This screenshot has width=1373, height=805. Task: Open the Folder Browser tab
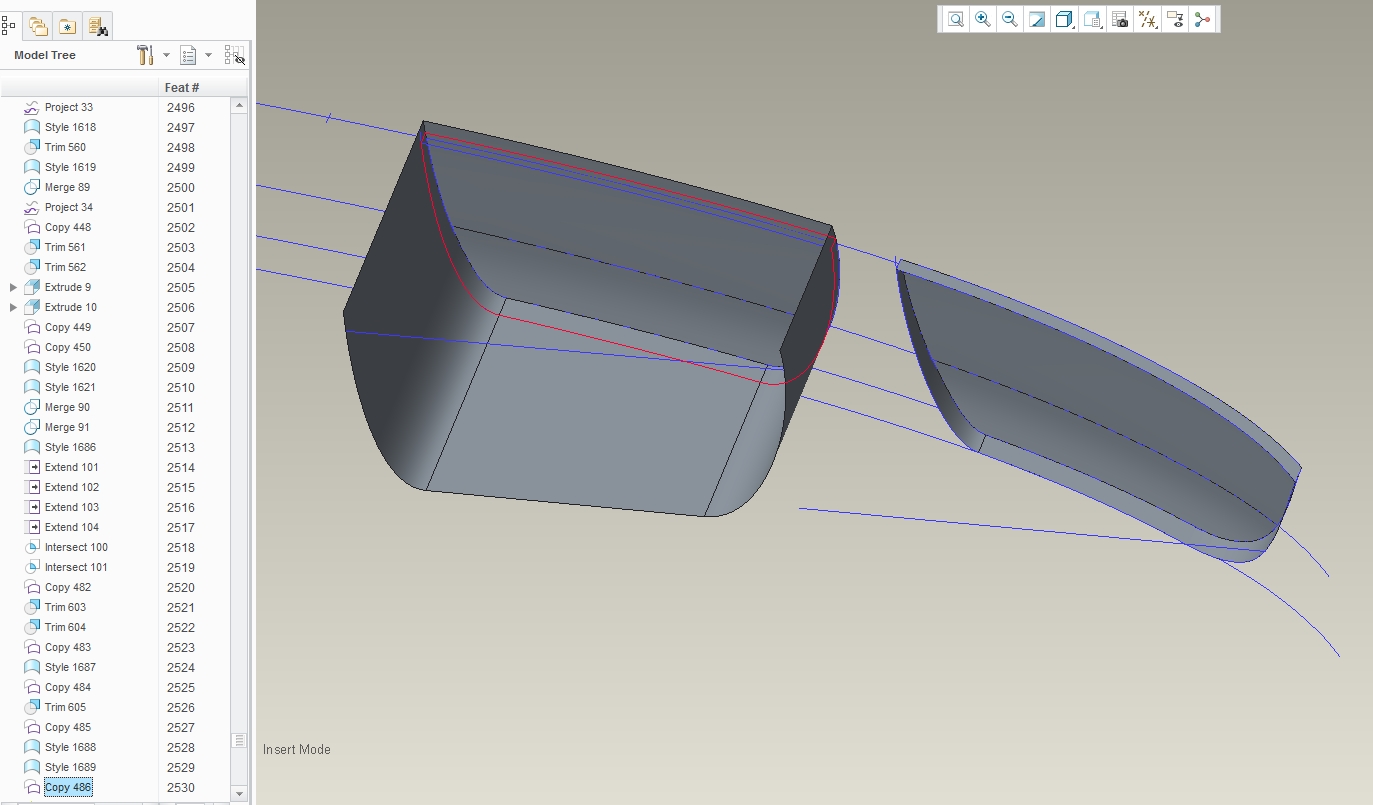[x=39, y=27]
